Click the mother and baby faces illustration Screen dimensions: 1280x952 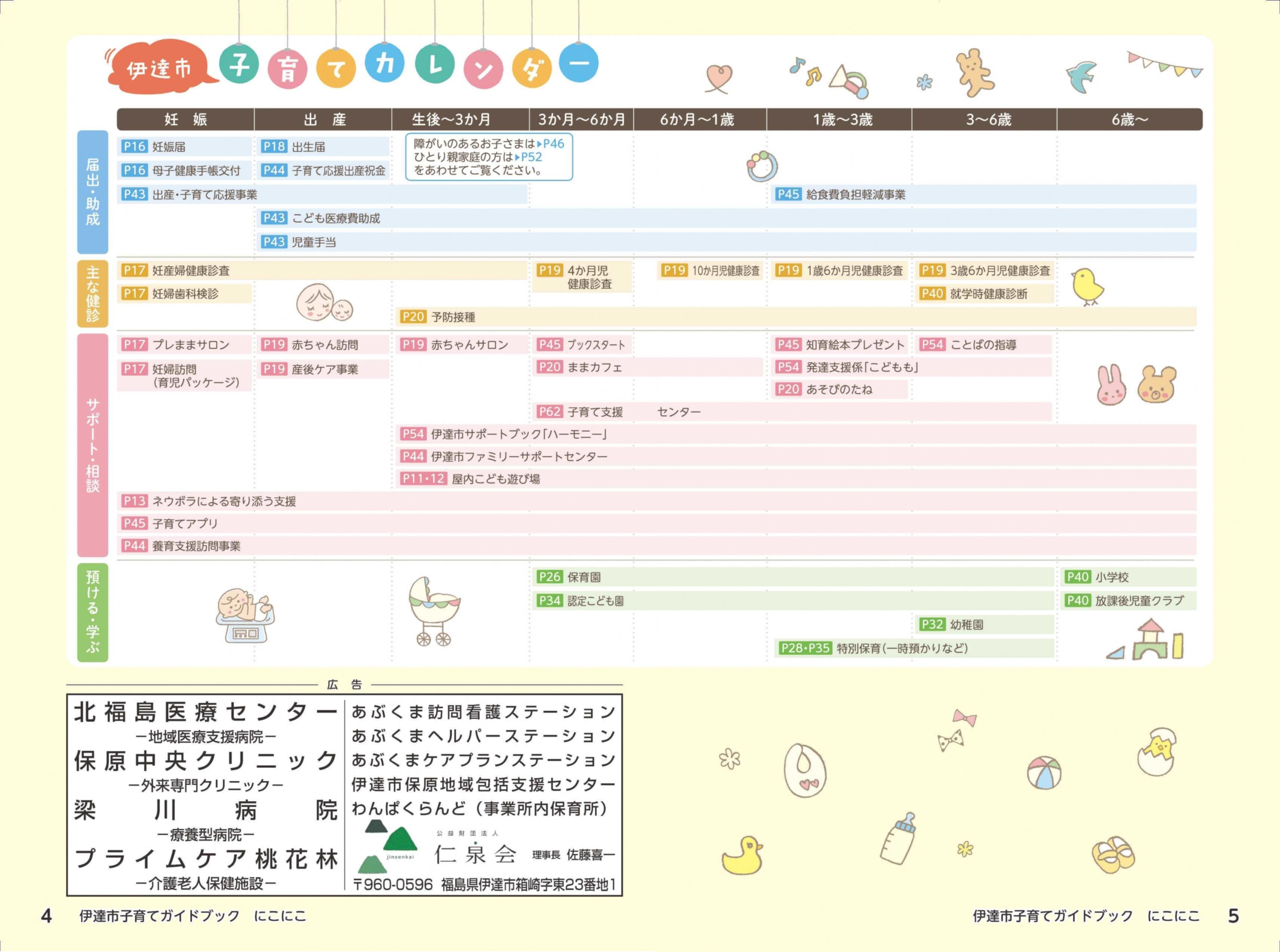click(x=324, y=303)
